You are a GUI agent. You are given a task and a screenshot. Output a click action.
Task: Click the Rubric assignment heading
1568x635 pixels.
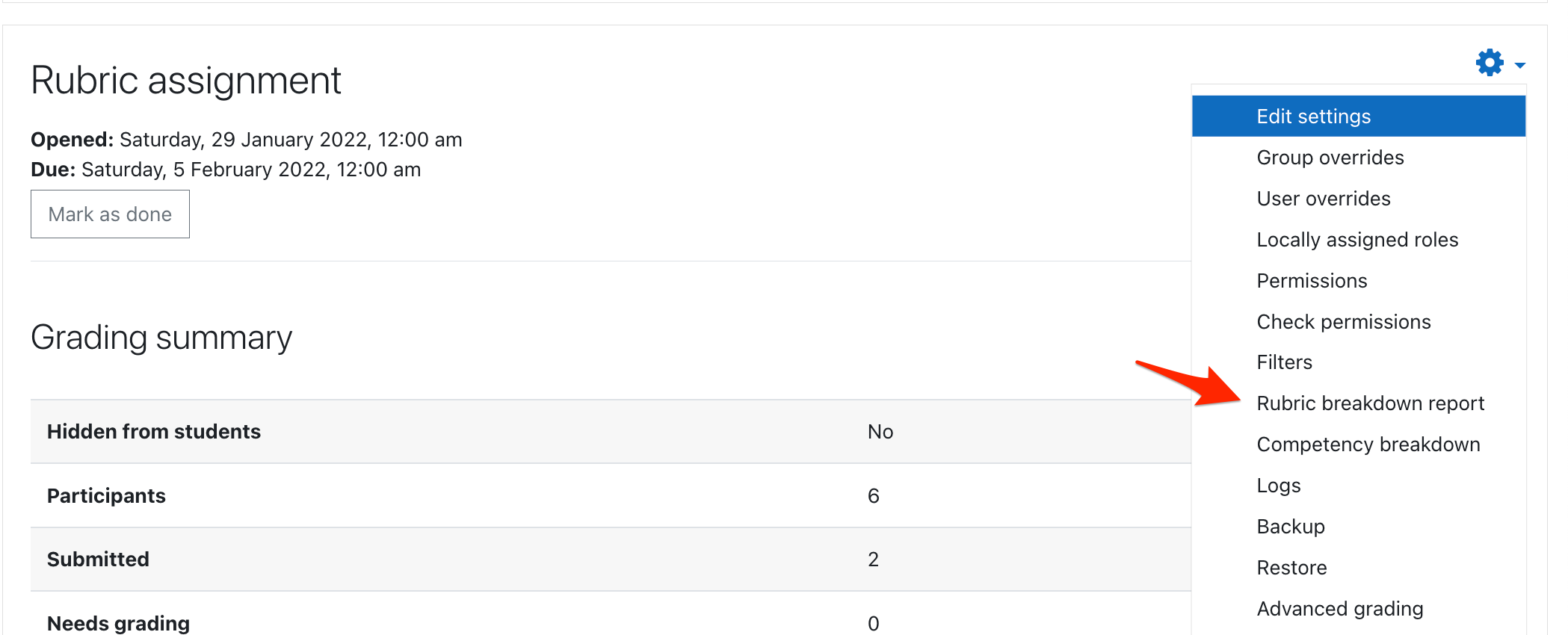[186, 81]
